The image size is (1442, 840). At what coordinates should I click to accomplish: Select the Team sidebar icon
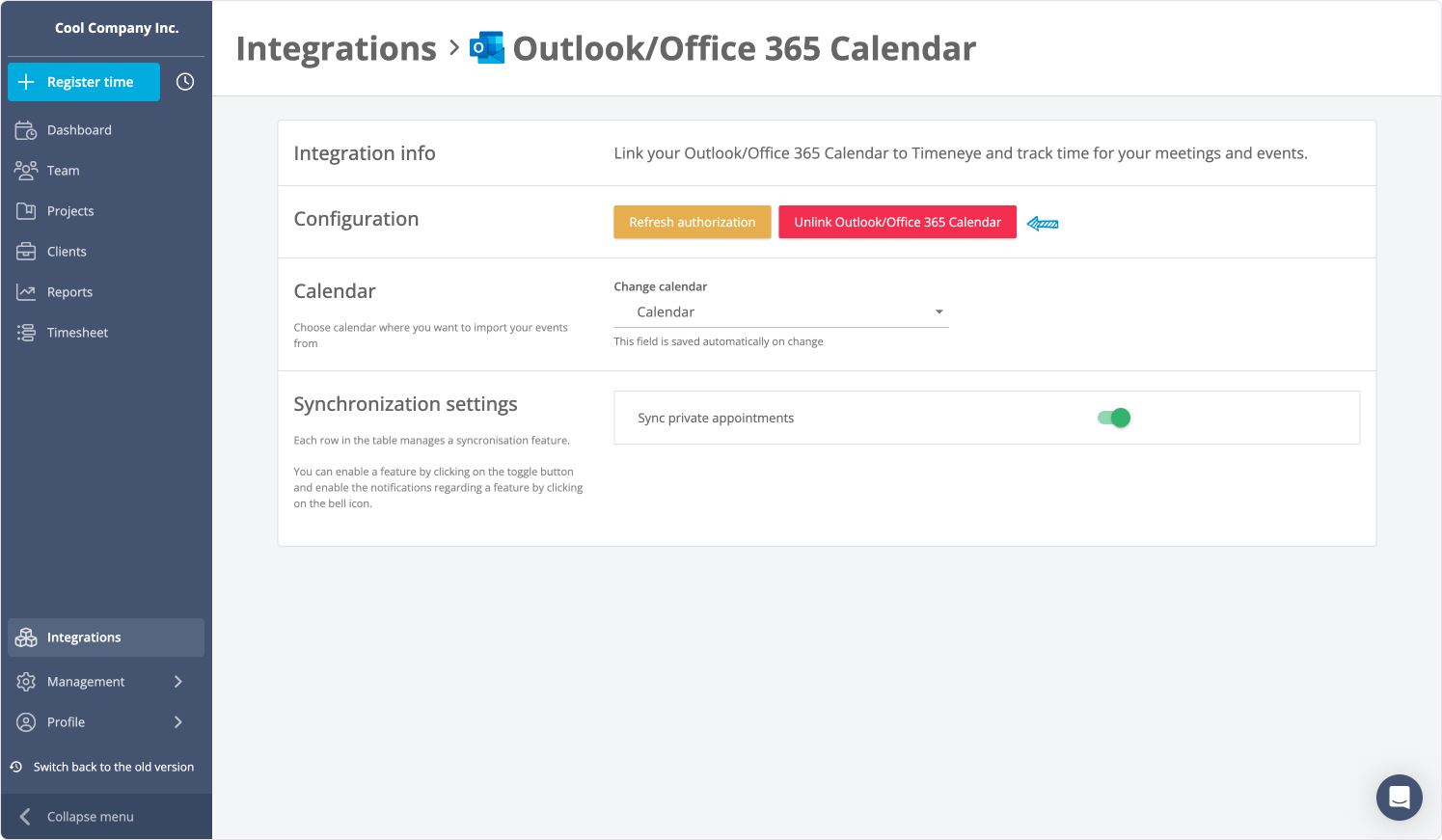click(x=27, y=170)
